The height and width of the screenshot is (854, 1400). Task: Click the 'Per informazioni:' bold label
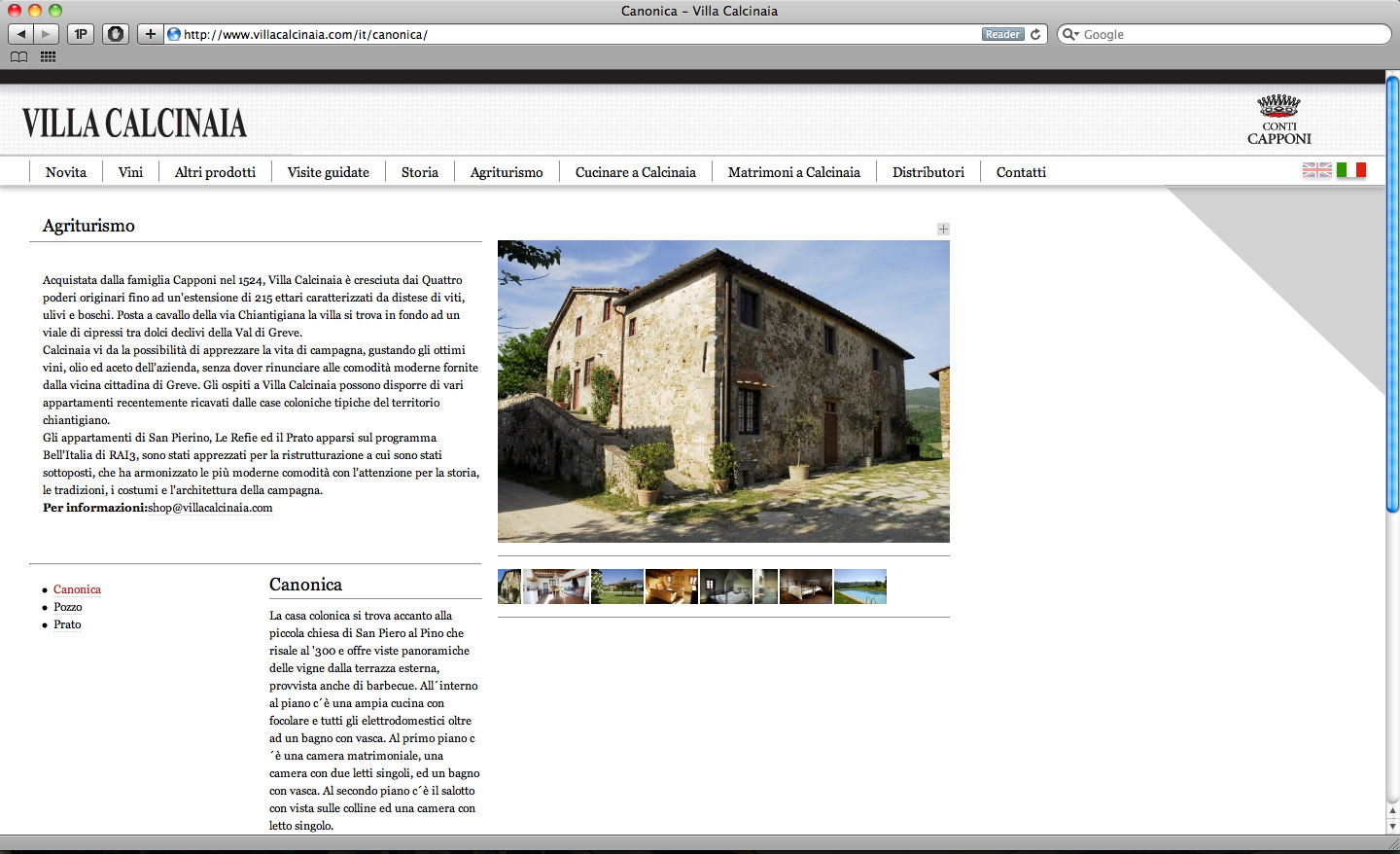95,508
